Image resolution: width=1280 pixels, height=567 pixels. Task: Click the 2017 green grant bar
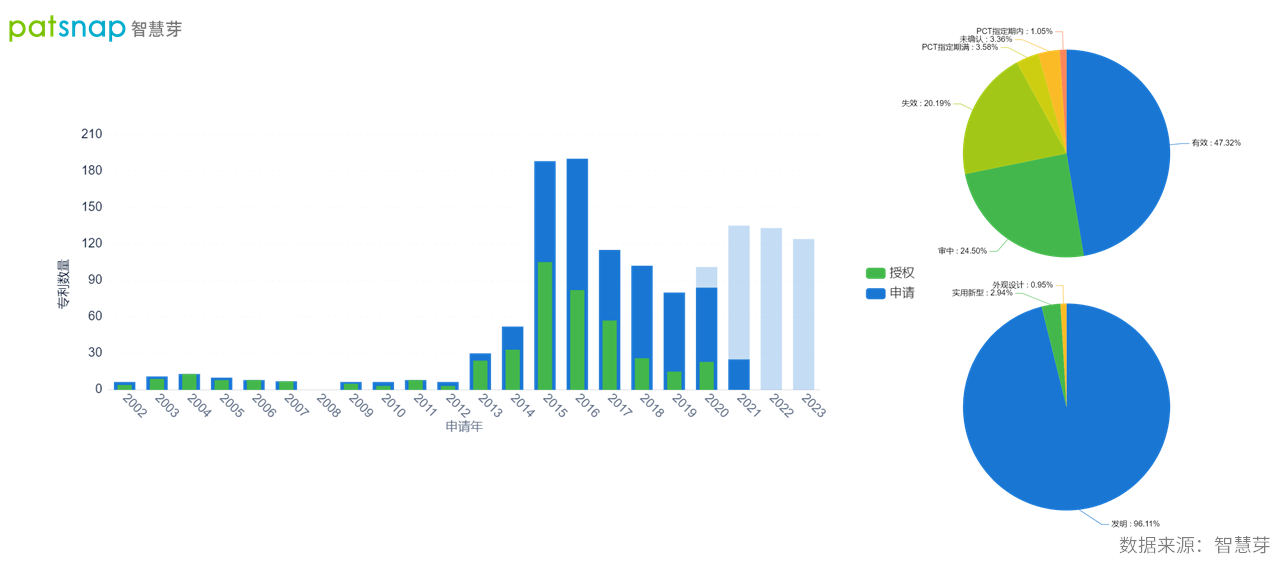point(609,354)
